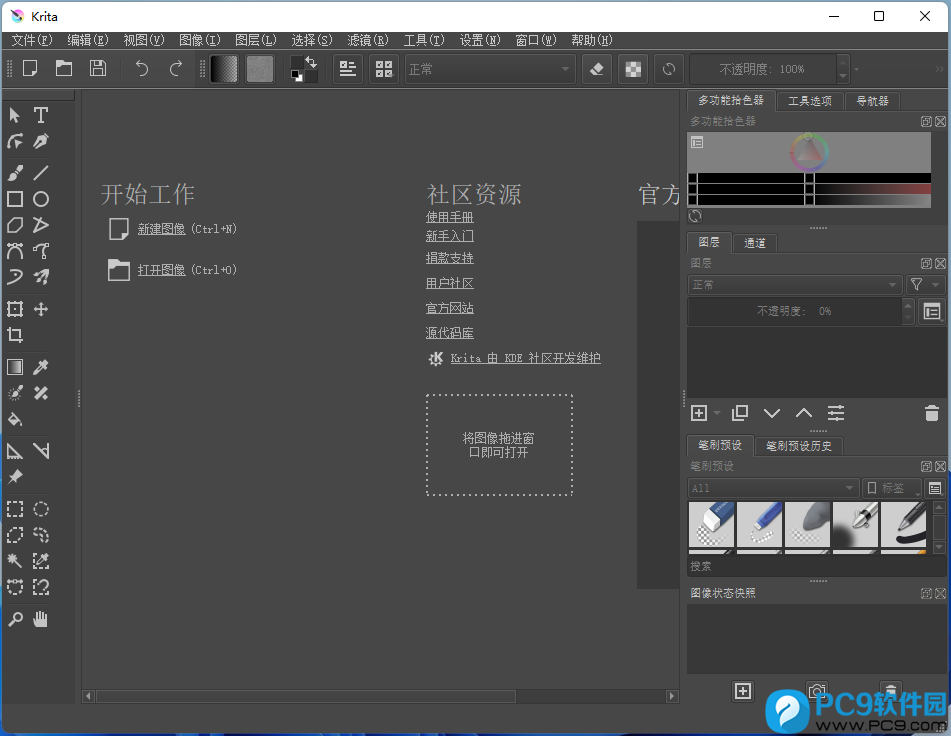Screen dimensions: 951x736
Task: Open the layer filter funnel dropdown
Action: click(x=925, y=285)
